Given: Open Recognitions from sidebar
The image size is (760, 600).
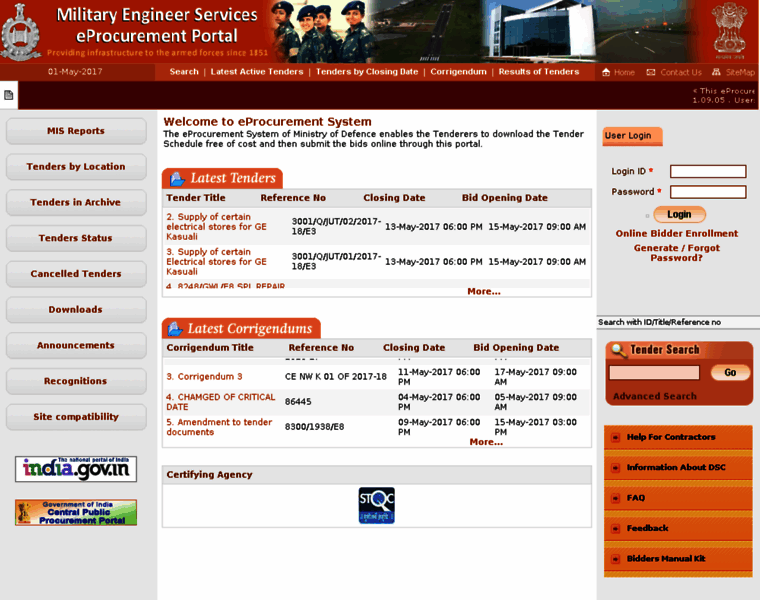Looking at the screenshot, I should pyautogui.click(x=76, y=381).
